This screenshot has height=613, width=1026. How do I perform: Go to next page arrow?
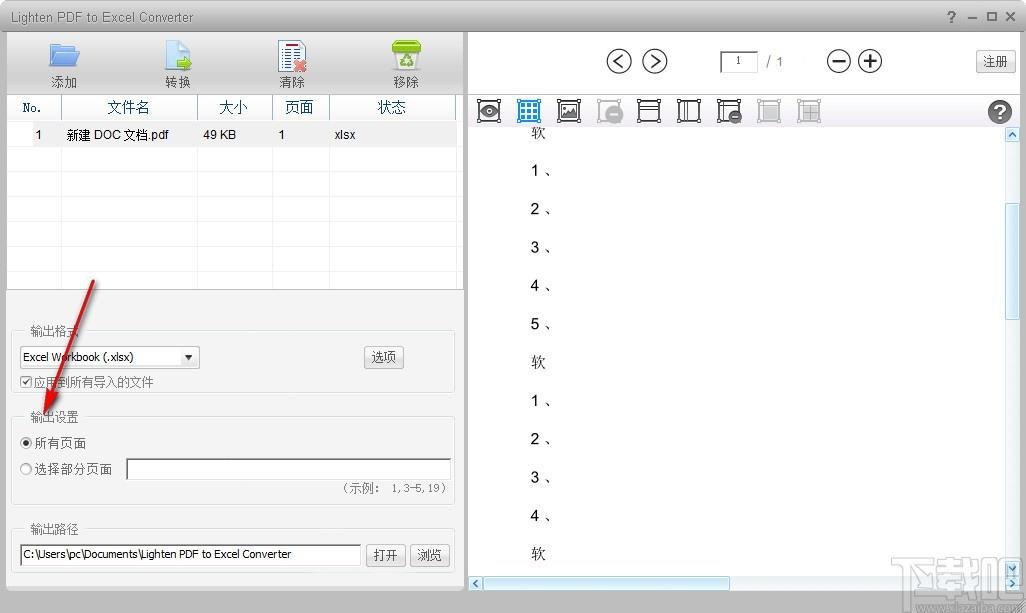pos(654,61)
